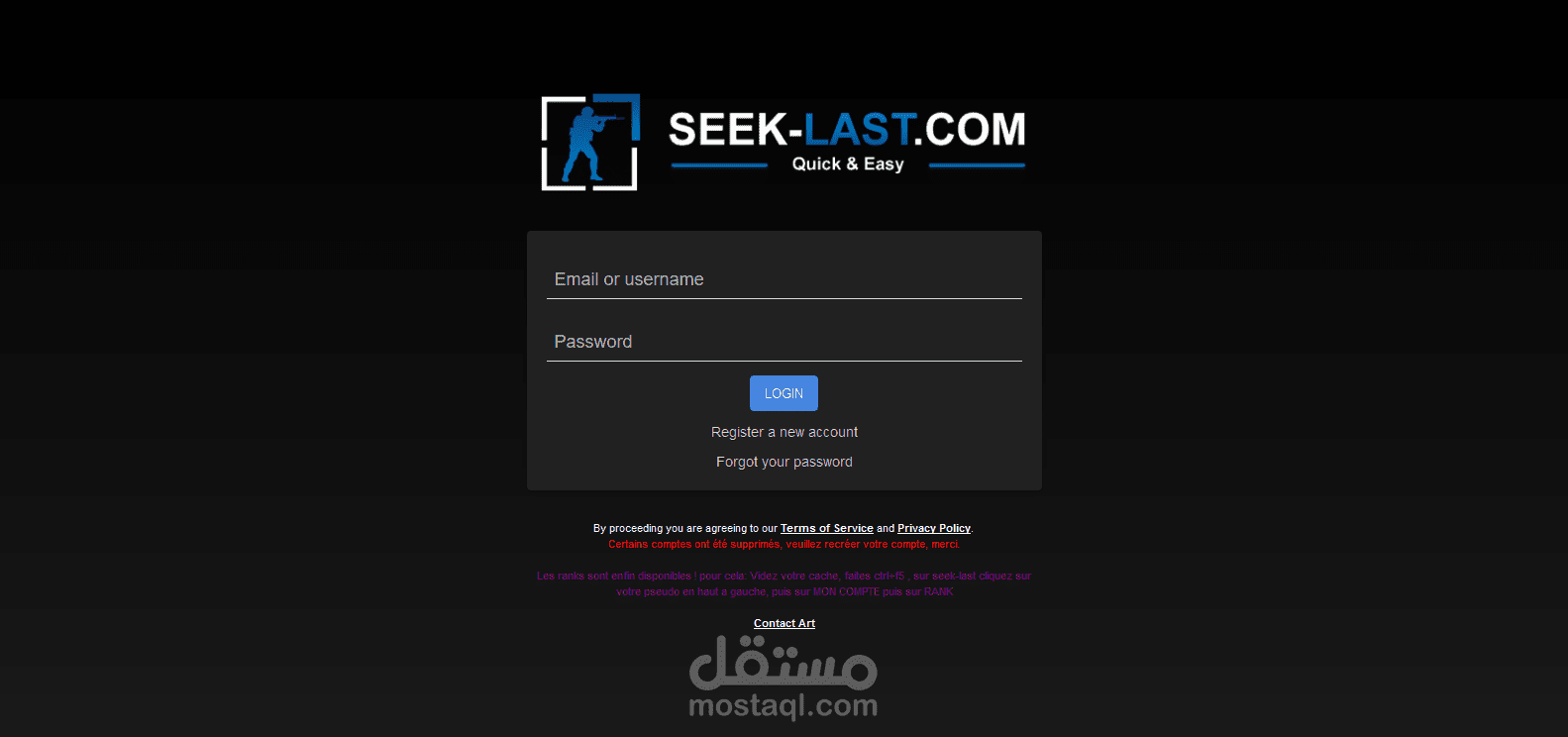Click the Arabic mostaql watermark logo

pos(783,663)
